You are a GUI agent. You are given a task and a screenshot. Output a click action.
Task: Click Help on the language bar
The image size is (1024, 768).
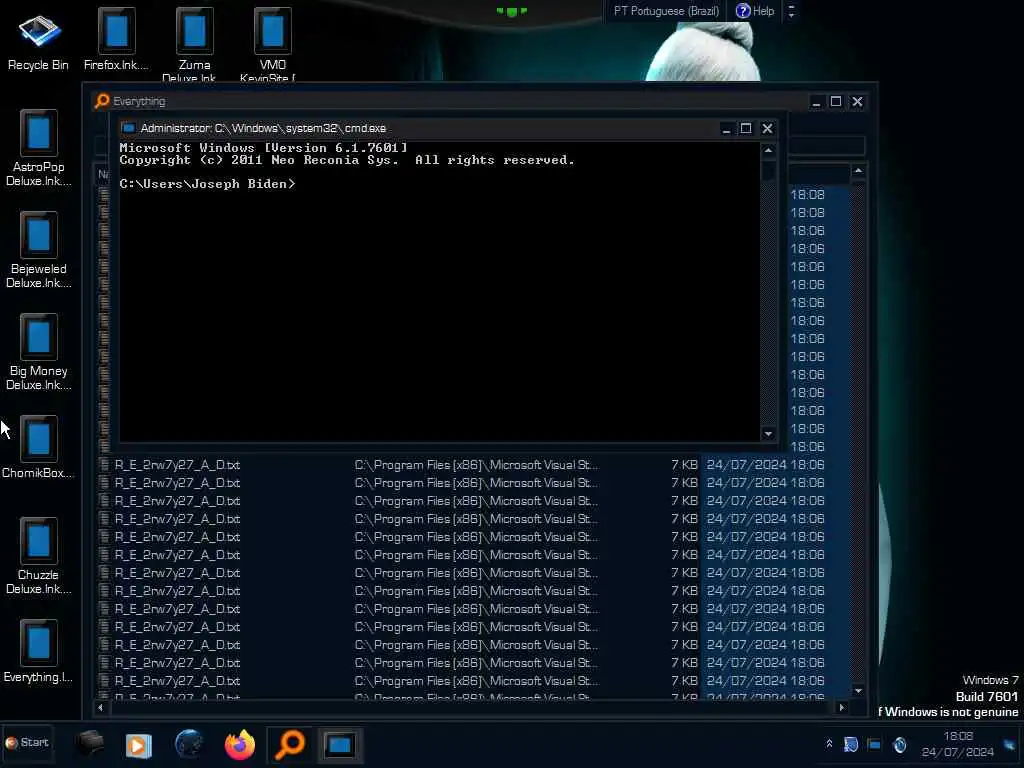pos(755,11)
